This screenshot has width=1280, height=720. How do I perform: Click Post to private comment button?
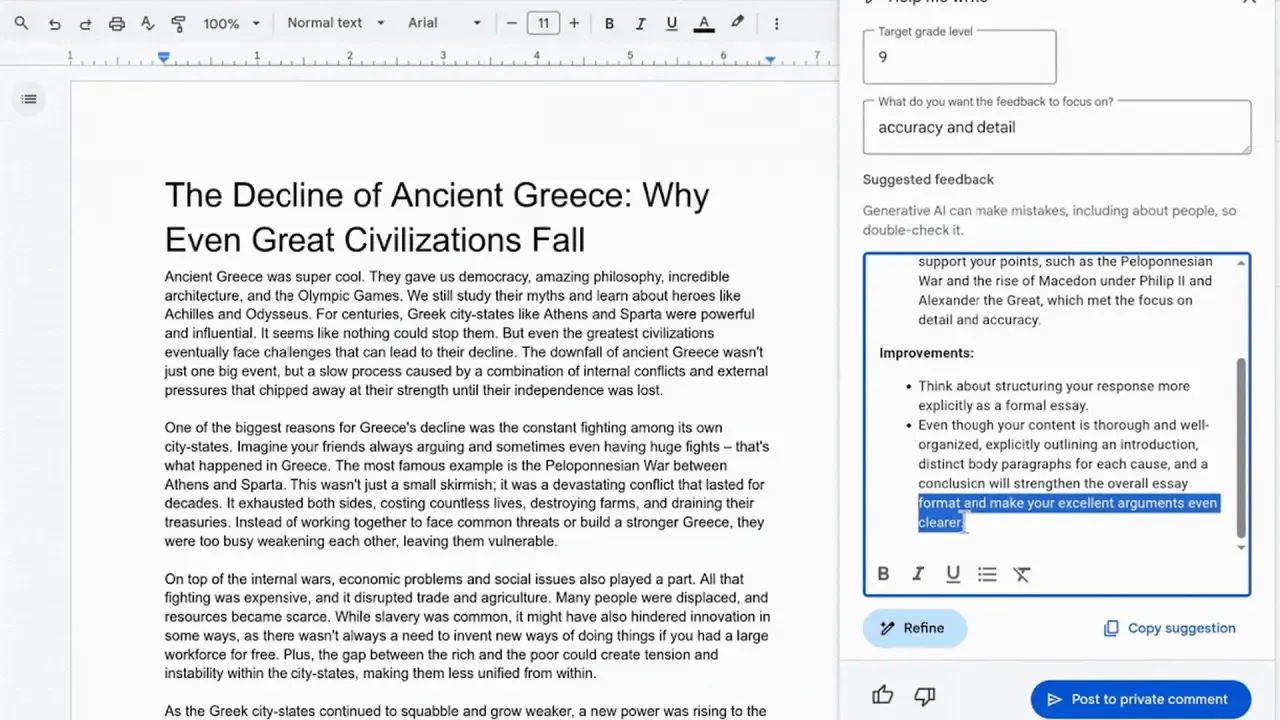click(1140, 699)
